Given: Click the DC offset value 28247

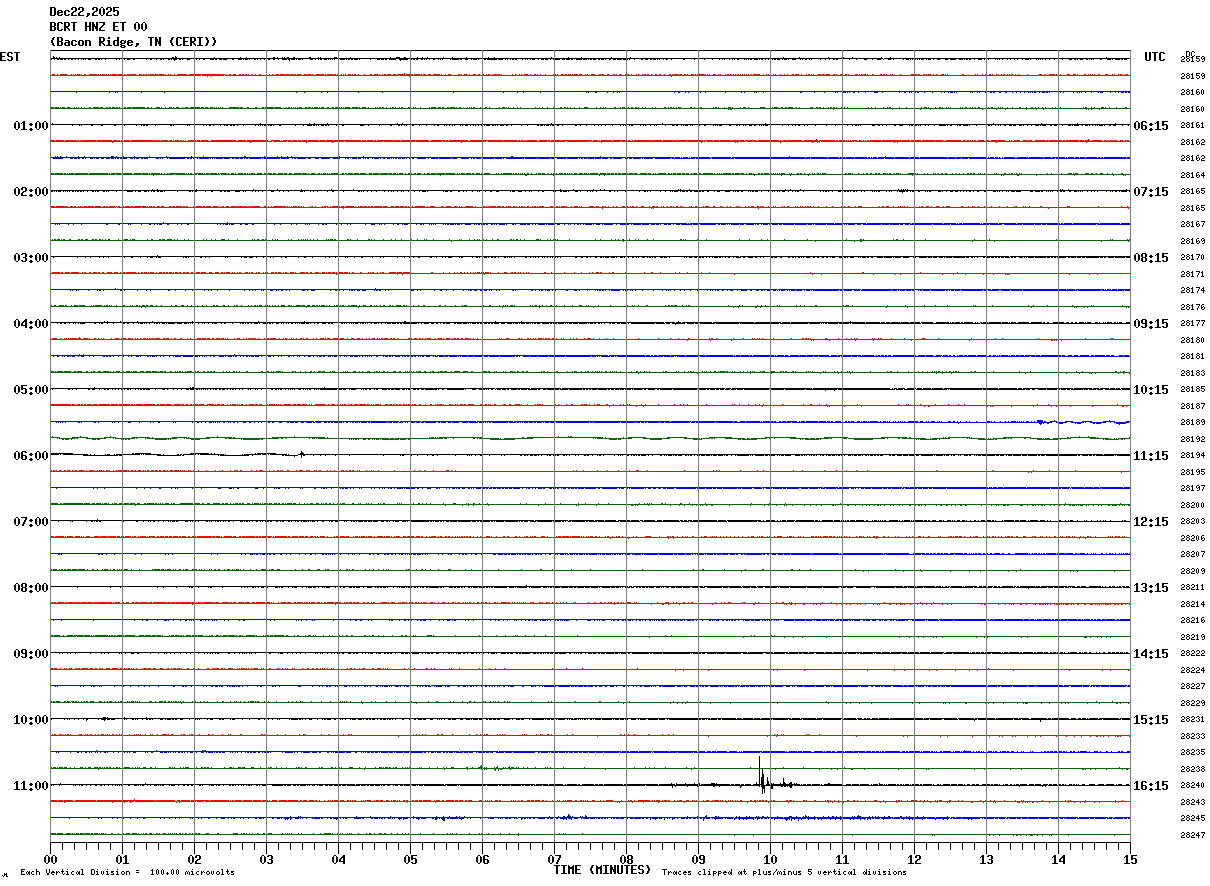Looking at the screenshot, I should click(1193, 835).
